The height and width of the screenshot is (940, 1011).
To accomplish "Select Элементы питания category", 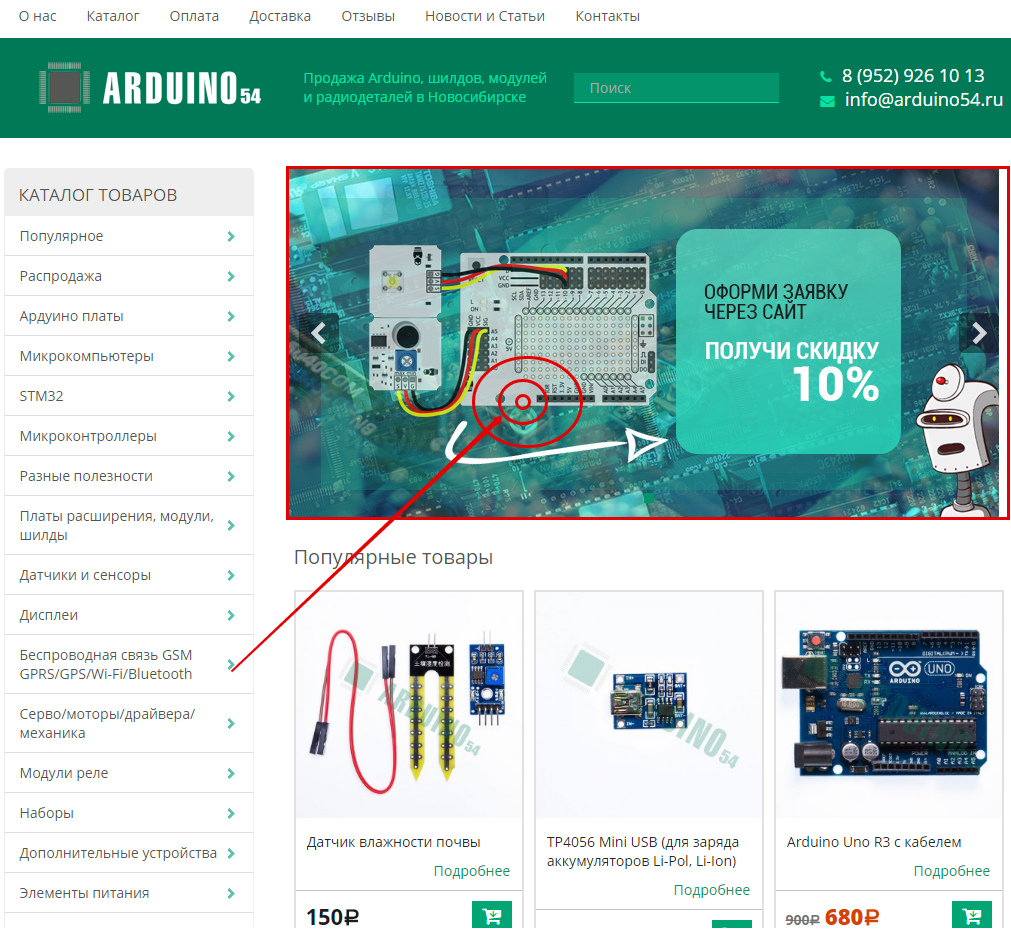I will [x=129, y=893].
